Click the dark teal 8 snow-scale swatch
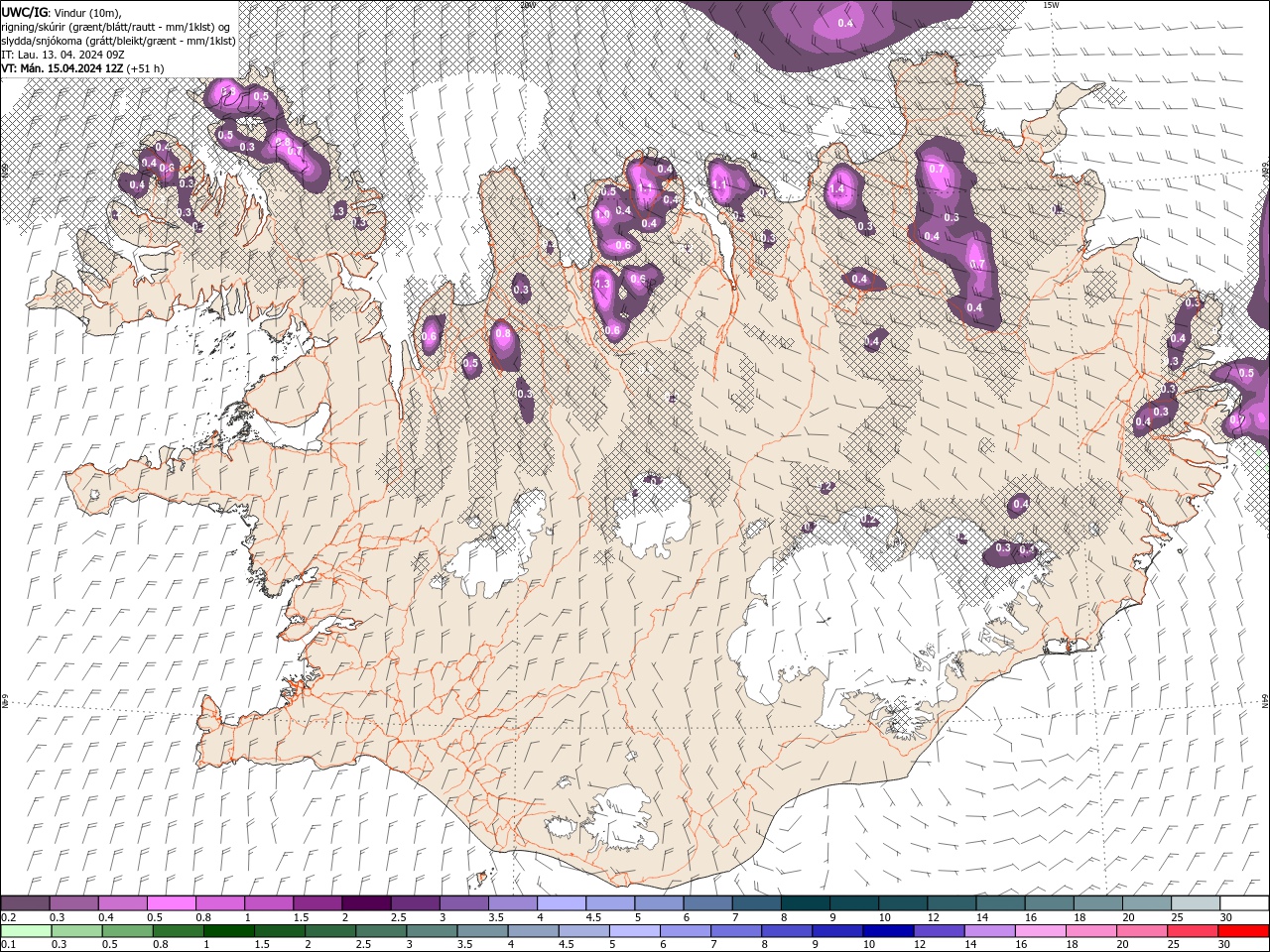The height and width of the screenshot is (952, 1270). tap(804, 903)
